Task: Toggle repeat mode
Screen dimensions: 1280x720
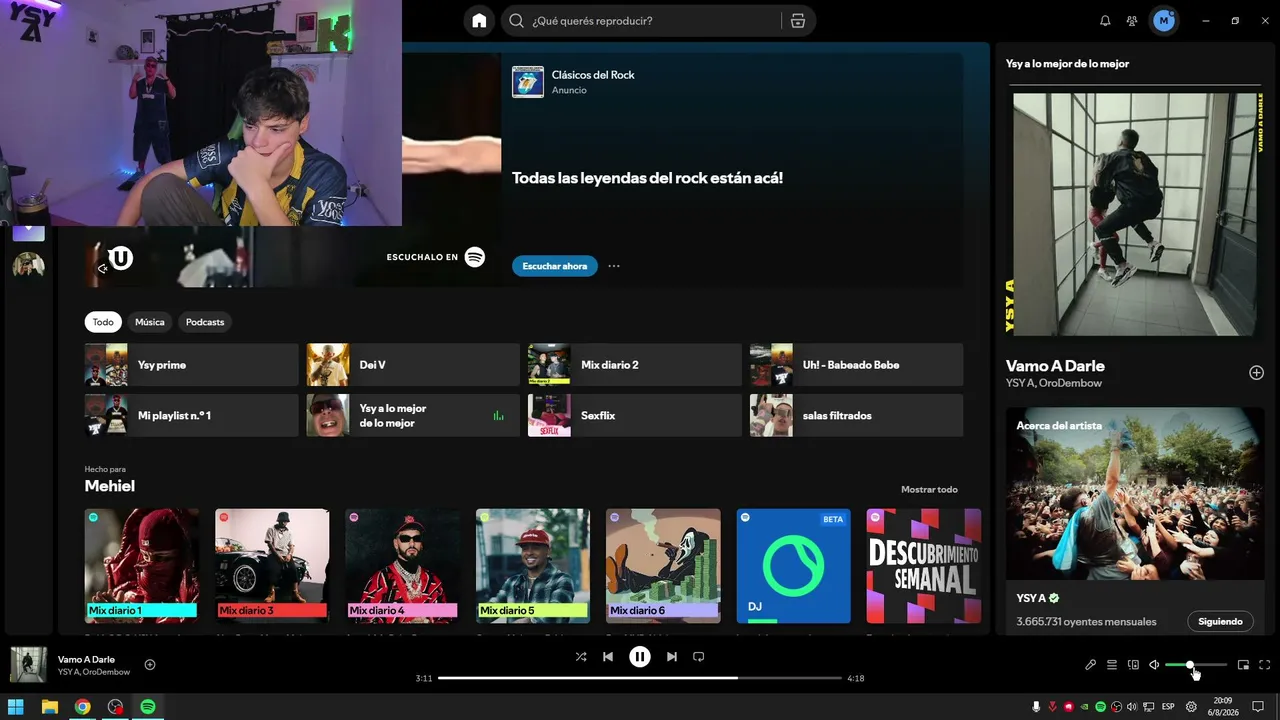Action: click(699, 657)
